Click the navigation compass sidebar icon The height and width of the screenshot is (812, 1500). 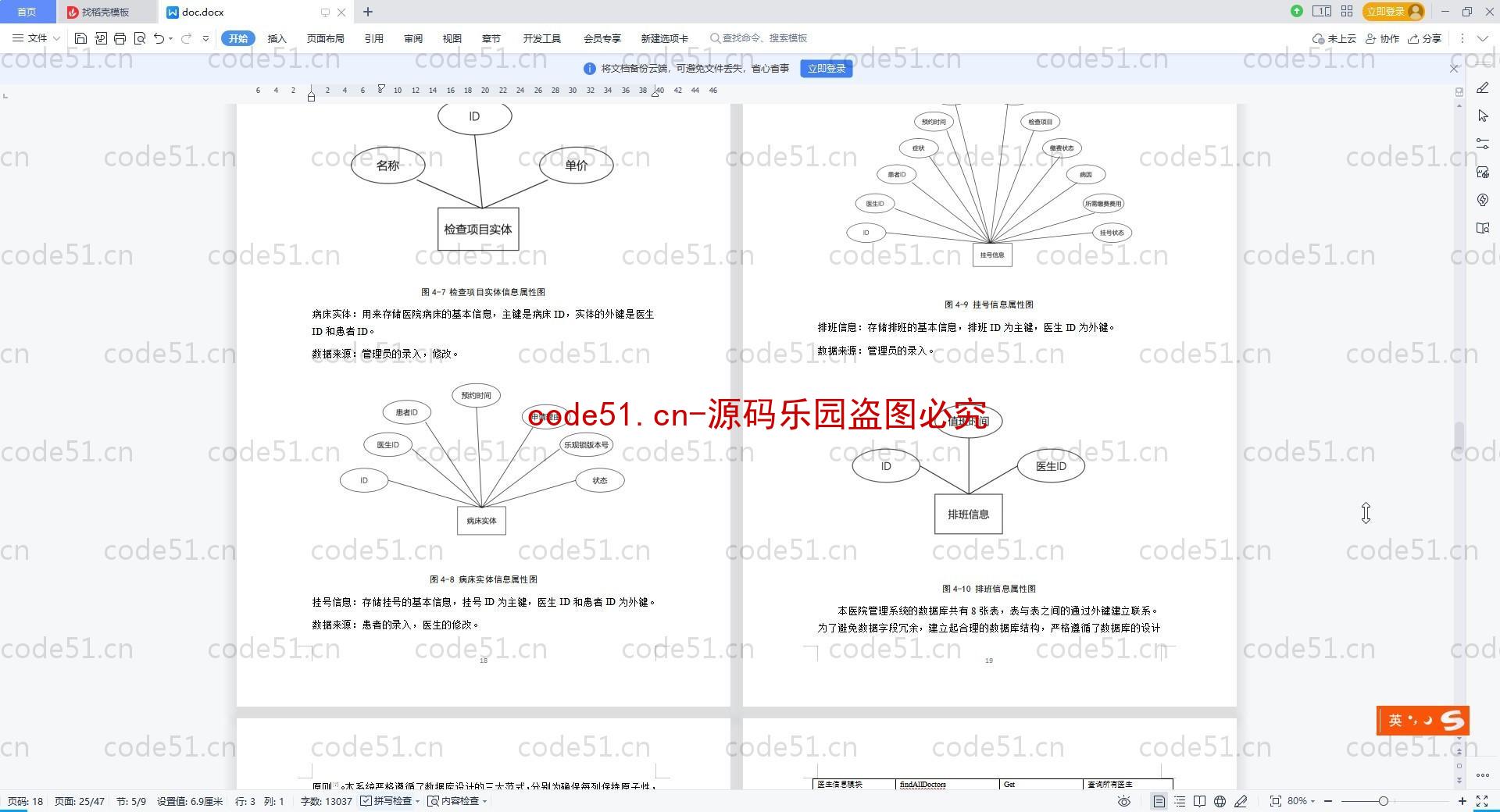pos(1483,200)
